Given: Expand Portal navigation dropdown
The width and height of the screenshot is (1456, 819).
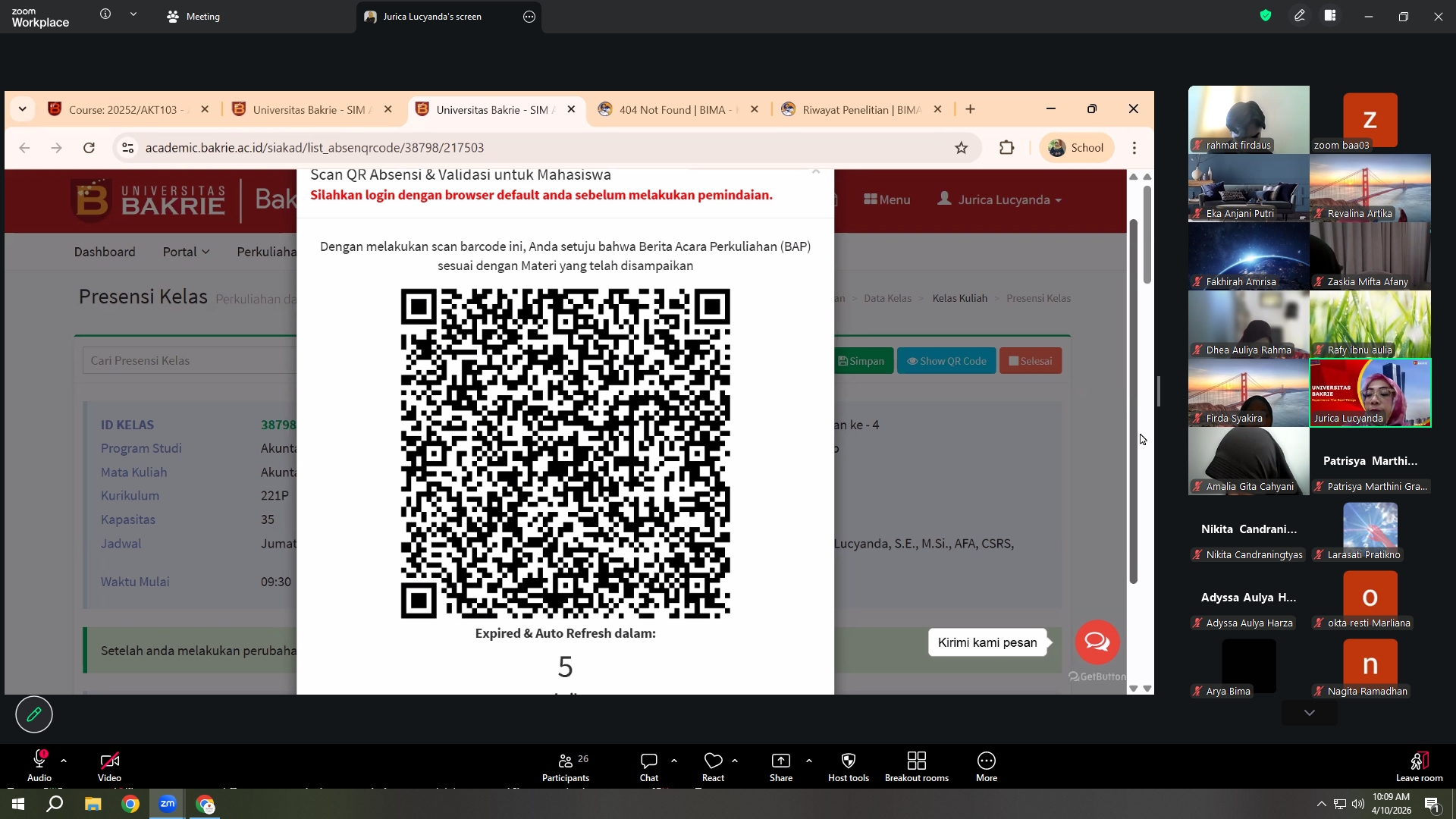Looking at the screenshot, I should pyautogui.click(x=186, y=252).
